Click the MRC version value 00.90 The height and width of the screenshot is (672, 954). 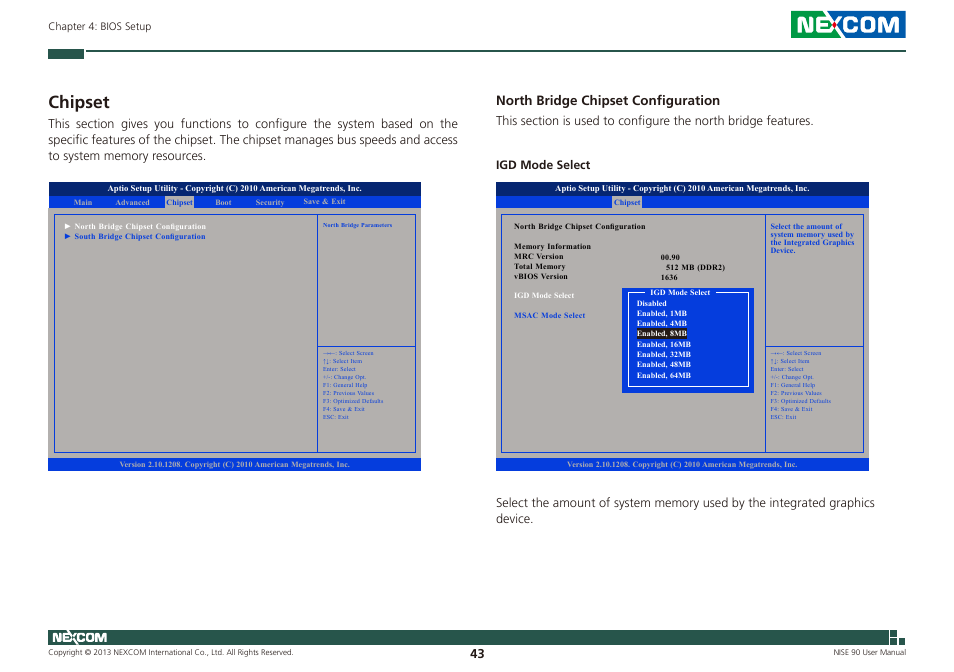[x=670, y=257]
